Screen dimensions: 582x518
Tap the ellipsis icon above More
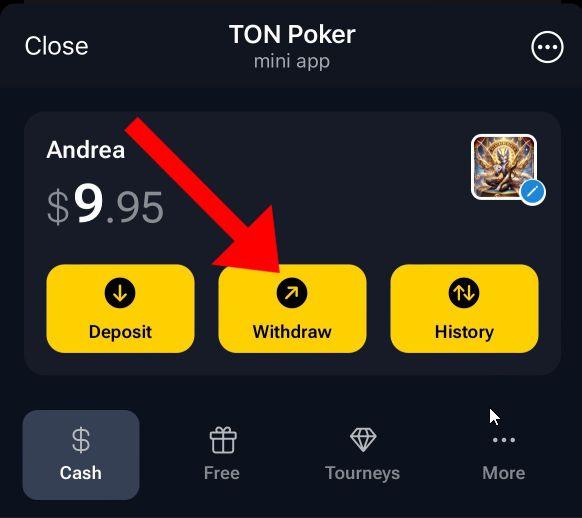[x=504, y=440]
